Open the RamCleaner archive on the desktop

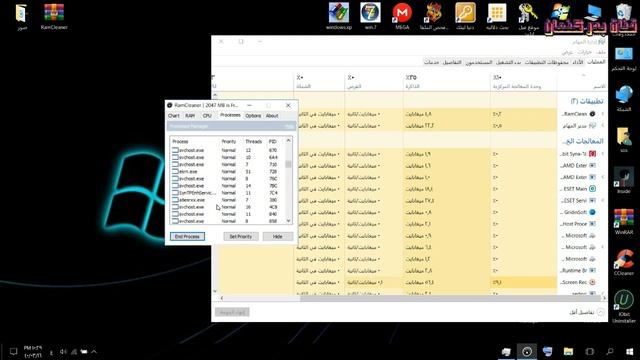[x=54, y=16]
